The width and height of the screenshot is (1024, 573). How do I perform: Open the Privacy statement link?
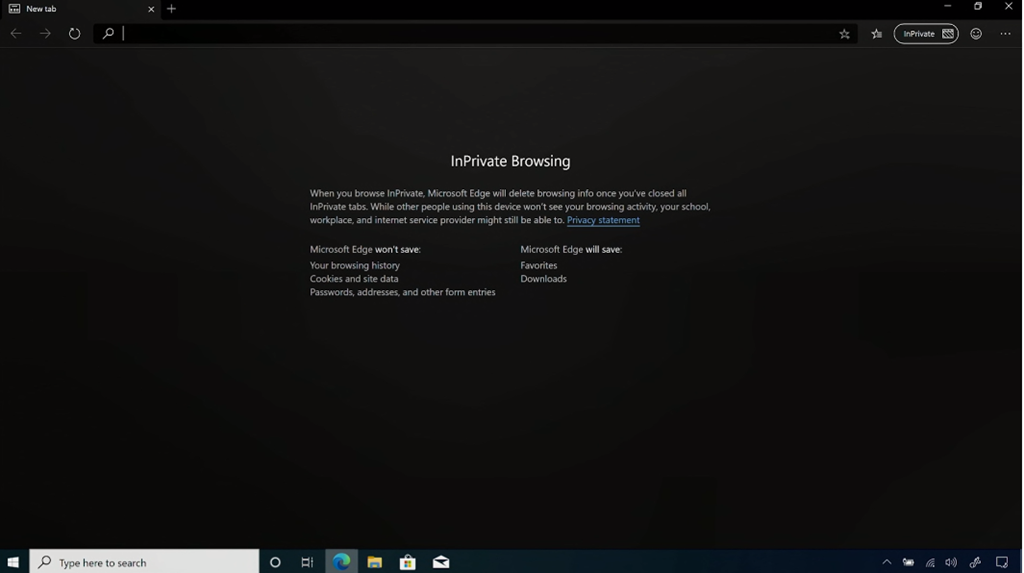click(x=603, y=220)
